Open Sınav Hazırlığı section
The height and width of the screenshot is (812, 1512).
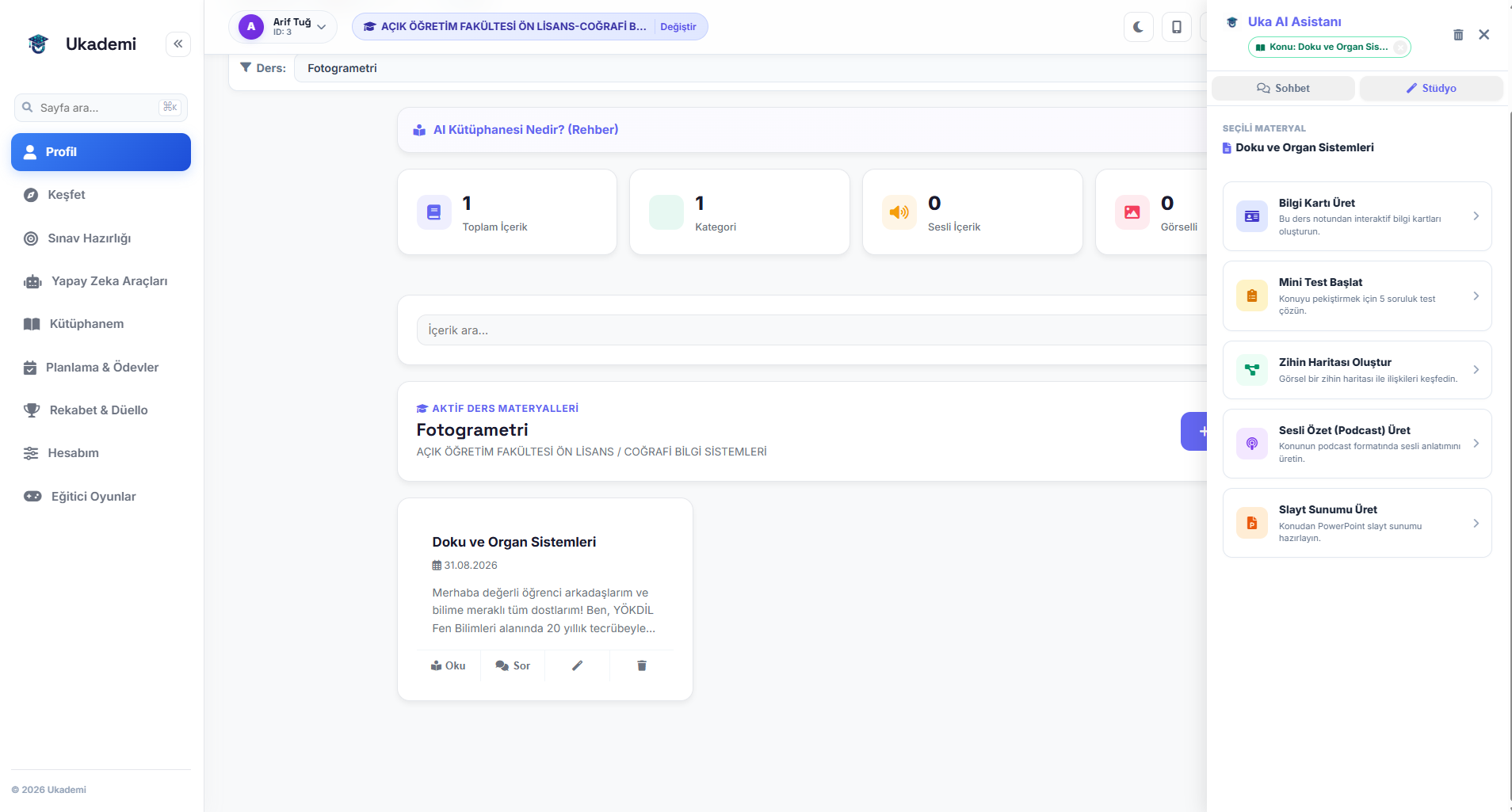(x=101, y=238)
